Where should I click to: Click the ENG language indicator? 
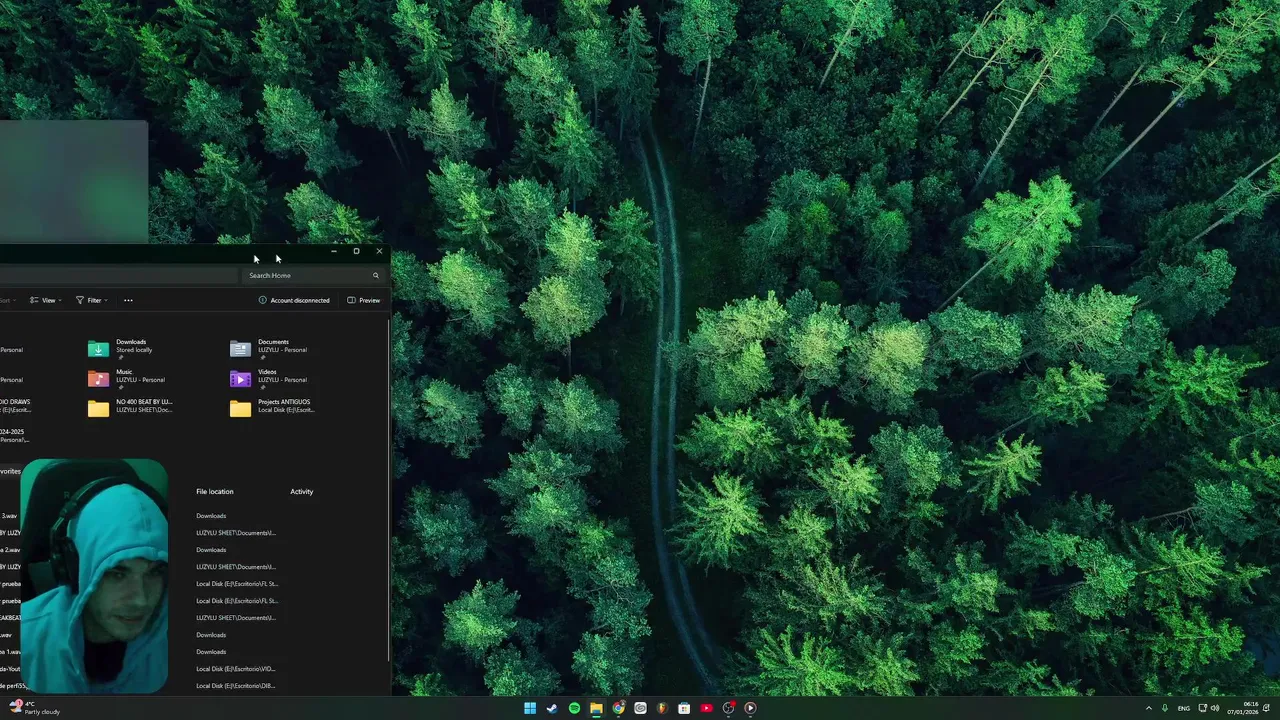tap(1184, 708)
